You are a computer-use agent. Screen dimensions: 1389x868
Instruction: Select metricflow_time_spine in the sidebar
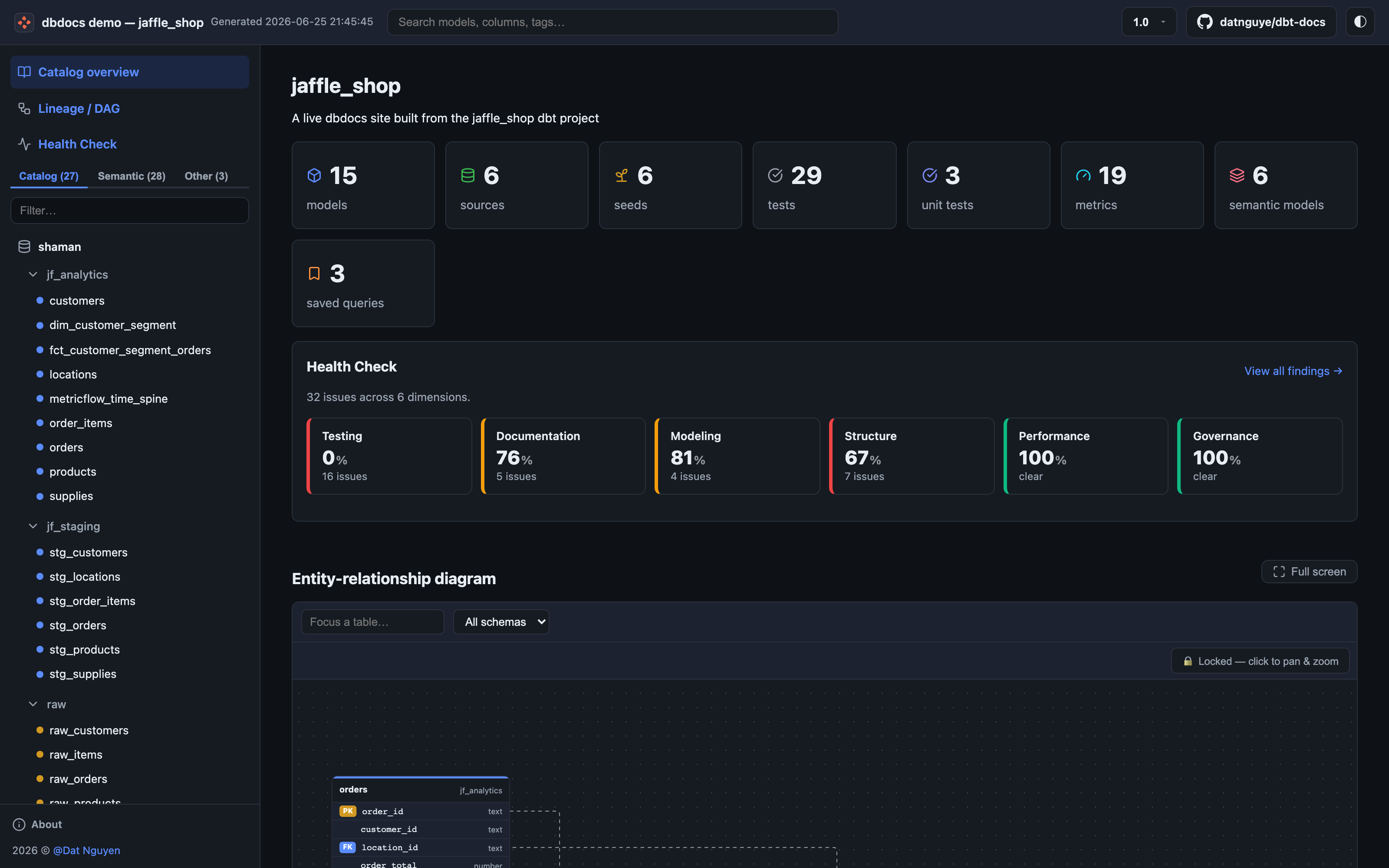click(109, 398)
